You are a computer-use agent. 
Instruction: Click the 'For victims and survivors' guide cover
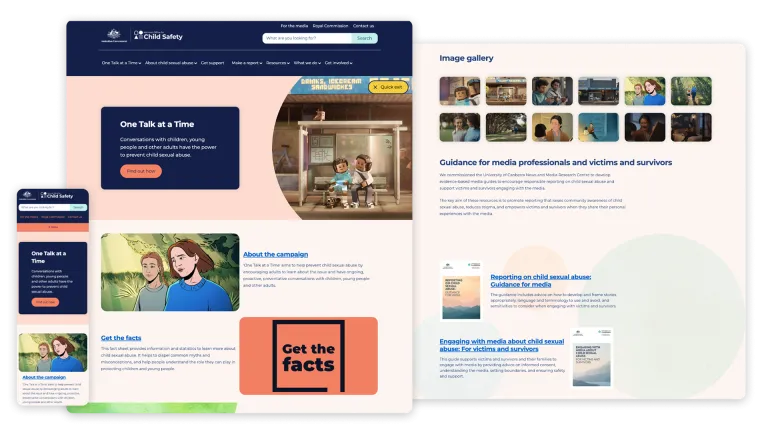pos(592,358)
